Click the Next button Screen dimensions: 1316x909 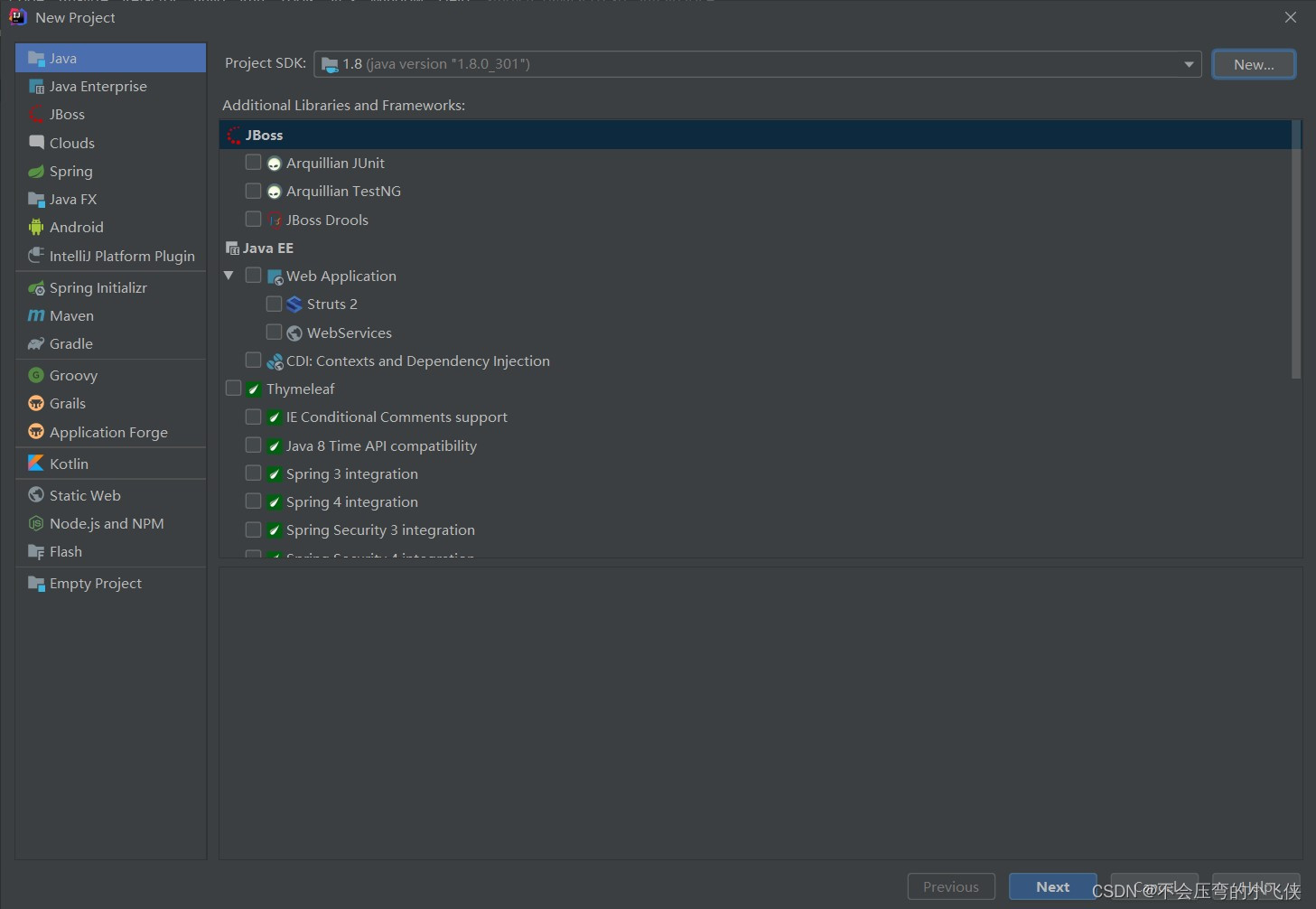[1052, 886]
